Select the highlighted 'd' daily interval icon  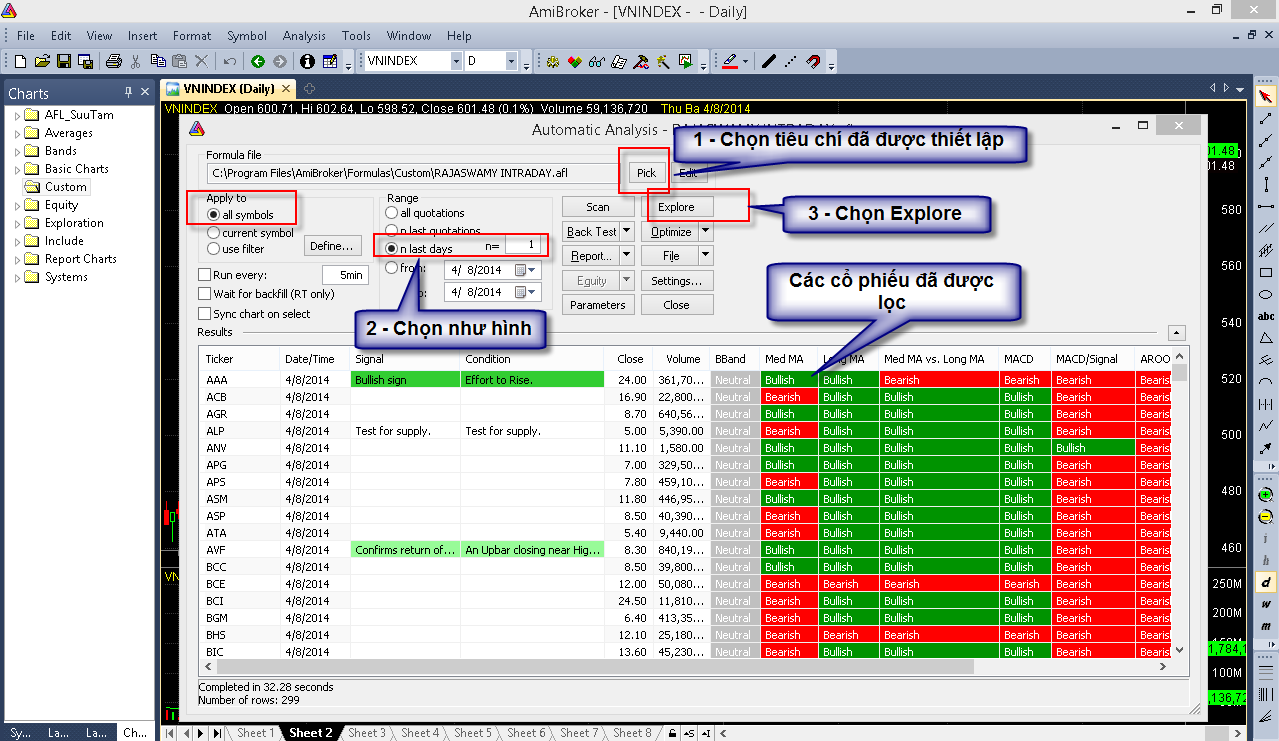(x=1266, y=582)
